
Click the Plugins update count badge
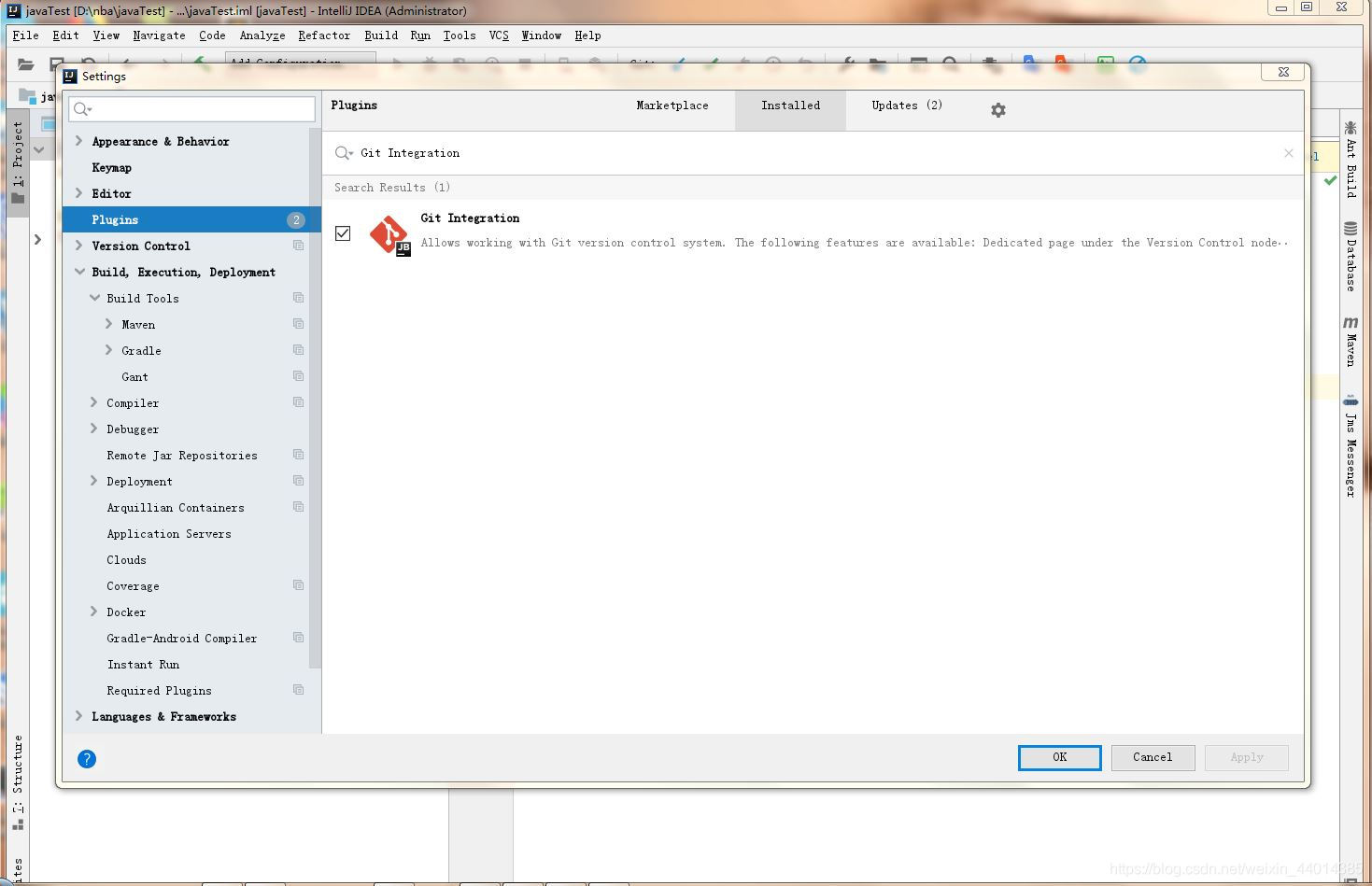[x=296, y=220]
